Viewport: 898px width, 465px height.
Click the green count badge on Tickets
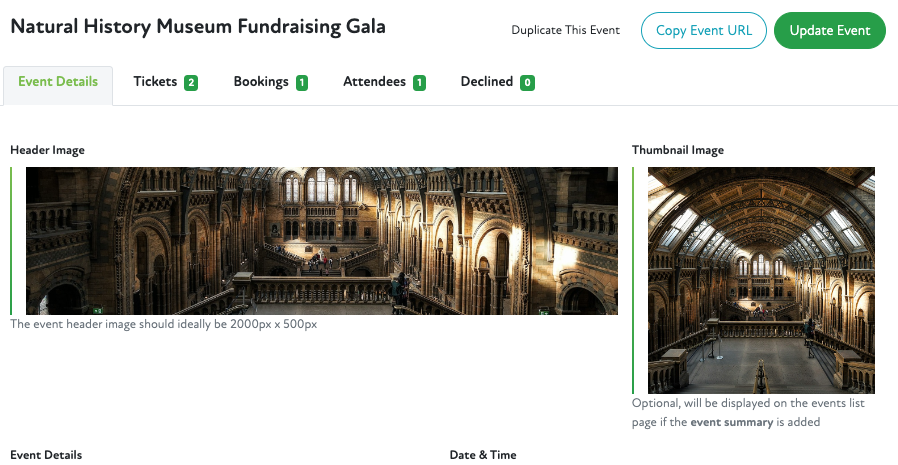pyautogui.click(x=190, y=83)
